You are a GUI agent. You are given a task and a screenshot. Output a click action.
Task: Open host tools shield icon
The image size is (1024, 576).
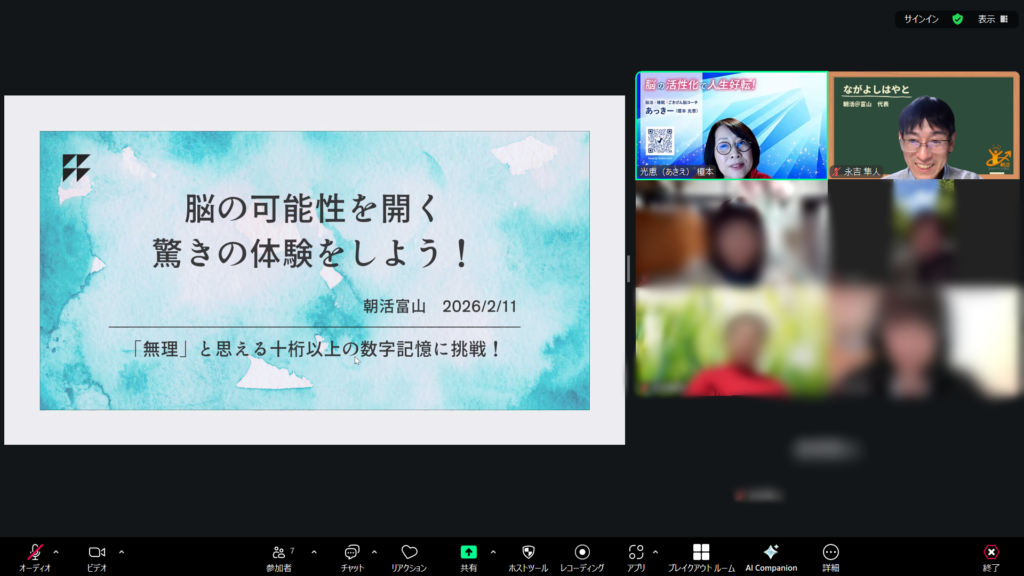tap(529, 553)
